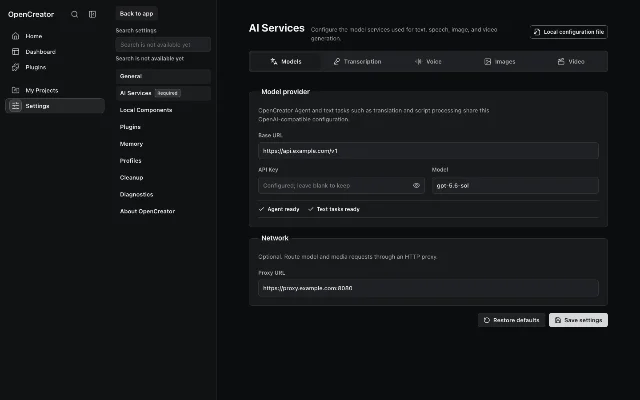Go to Plugins in the main sidebar
Viewport: 640px width, 400px height.
click(x=55, y=67)
